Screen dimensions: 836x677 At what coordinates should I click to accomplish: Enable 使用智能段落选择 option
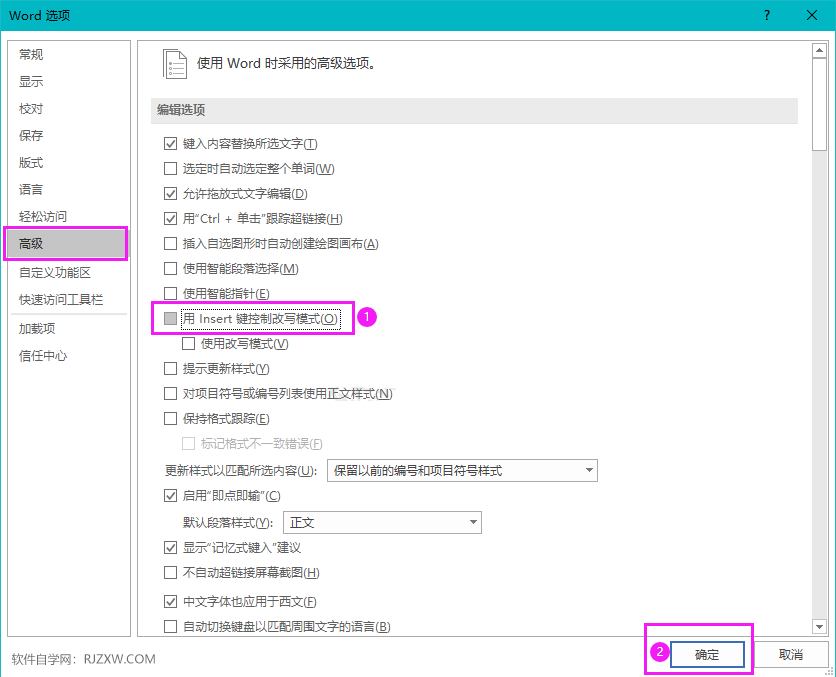pyautogui.click(x=170, y=268)
